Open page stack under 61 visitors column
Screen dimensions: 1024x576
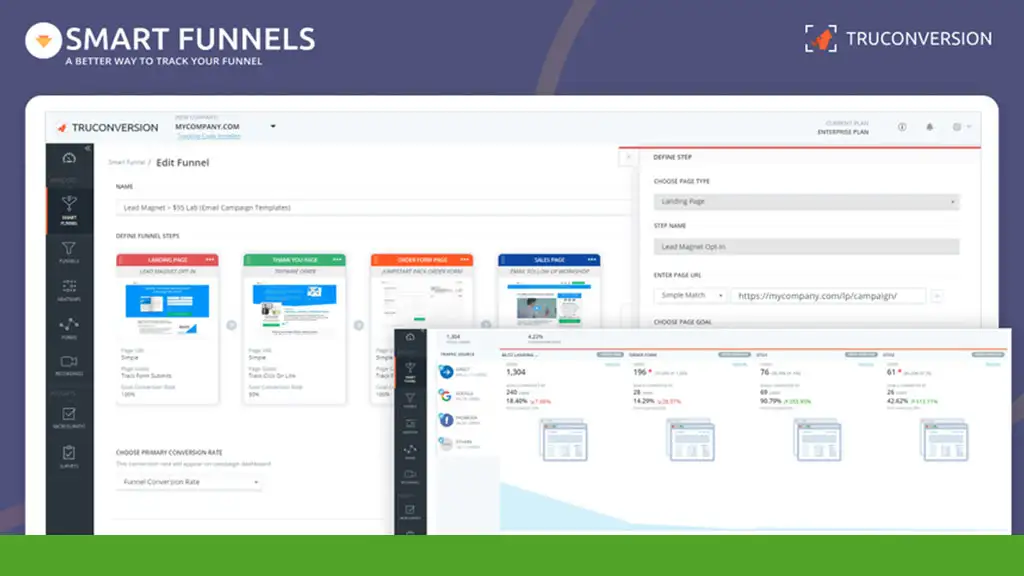[x=944, y=440]
